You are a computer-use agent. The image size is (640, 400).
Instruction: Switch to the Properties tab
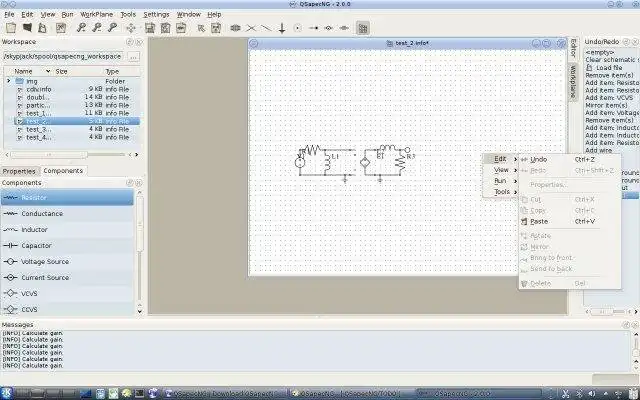[19, 171]
